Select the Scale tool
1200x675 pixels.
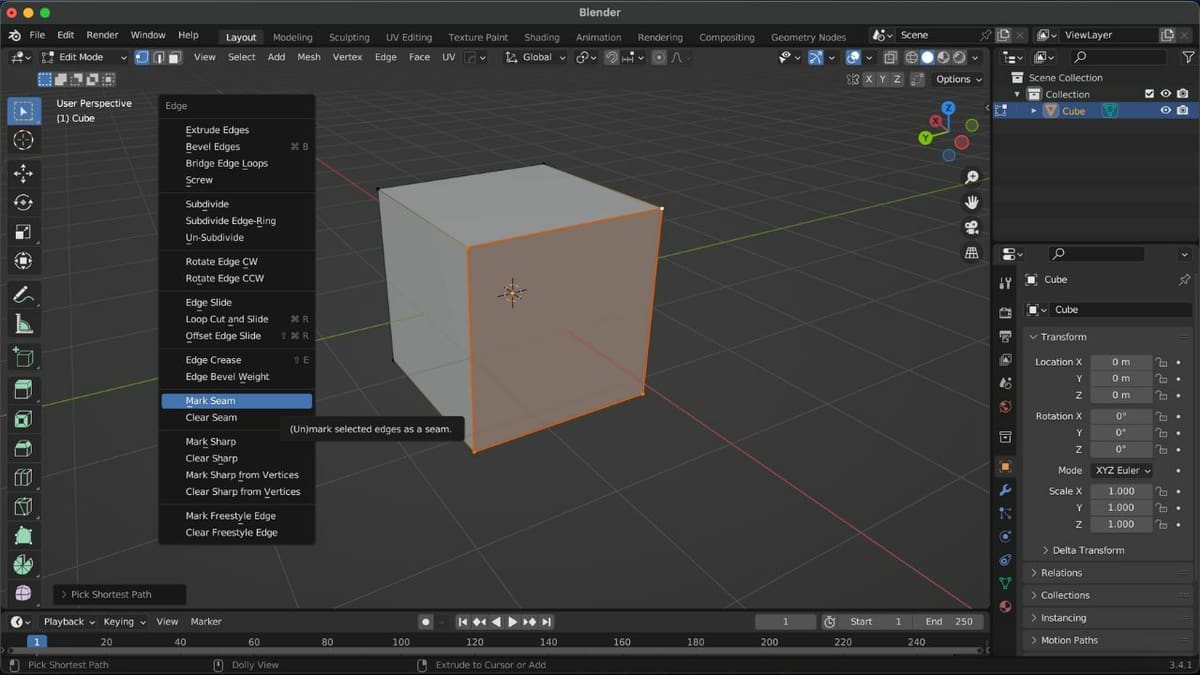pos(23,232)
